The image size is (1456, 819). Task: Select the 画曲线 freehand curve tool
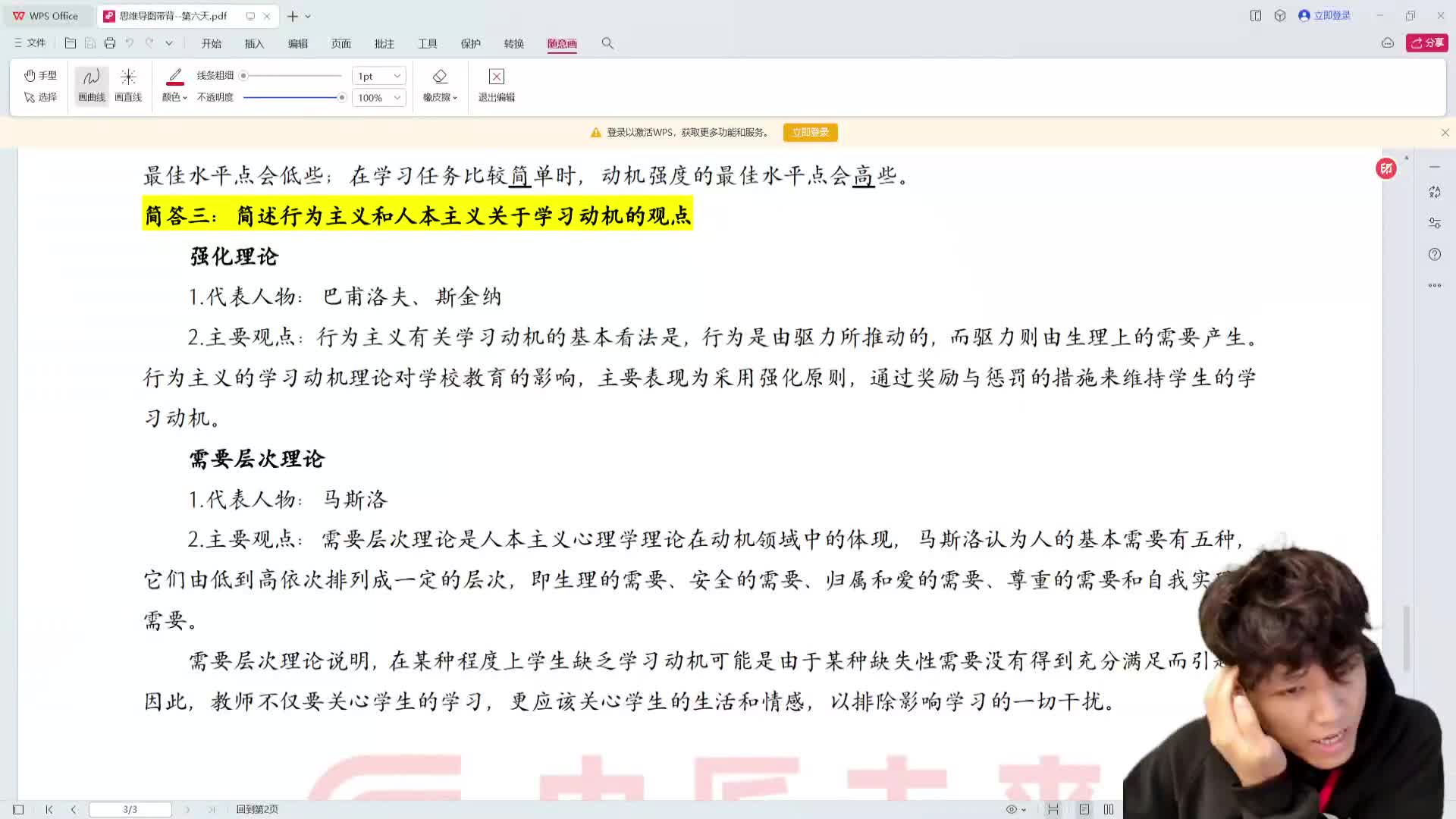90,83
